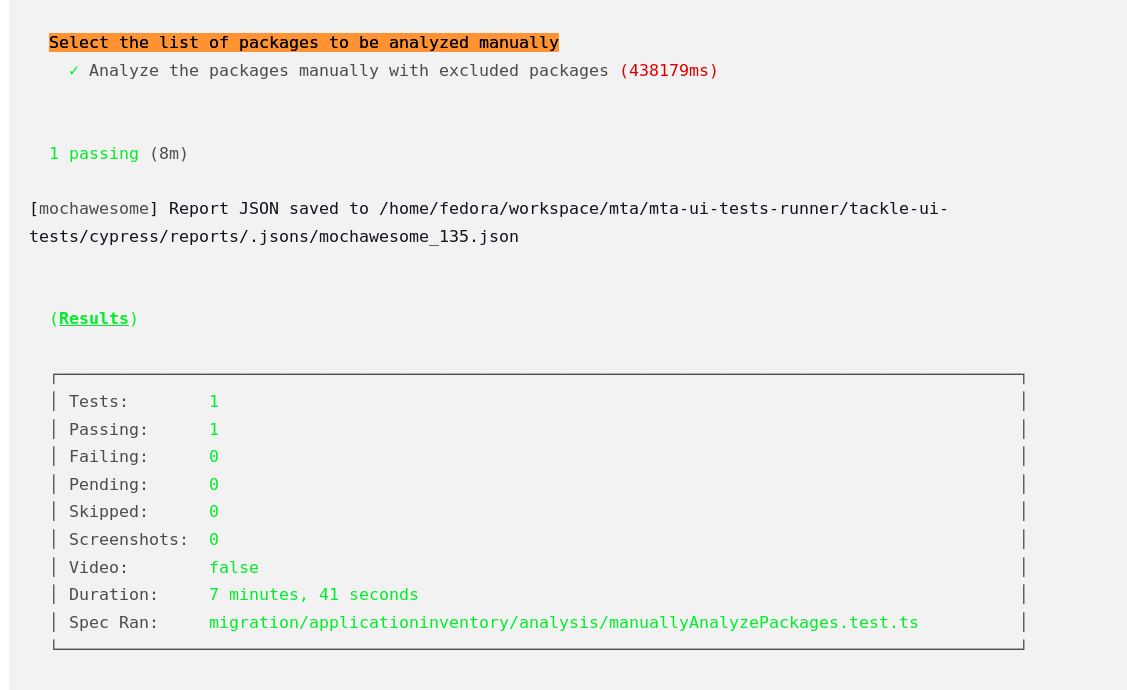Click the 'Tests:' row label
Image resolution: width=1127 pixels, height=690 pixels.
(98, 402)
